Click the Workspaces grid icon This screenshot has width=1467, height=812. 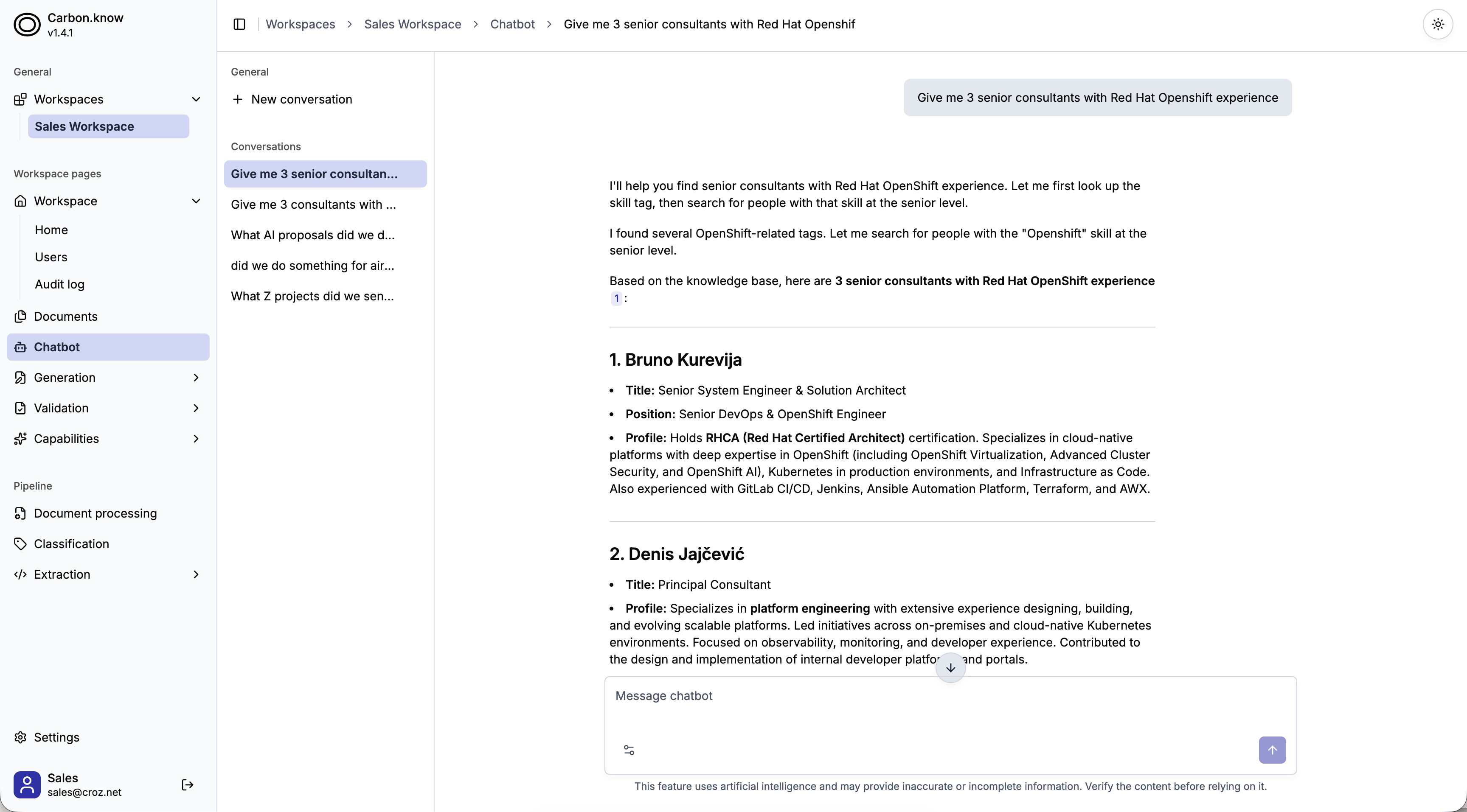click(20, 99)
